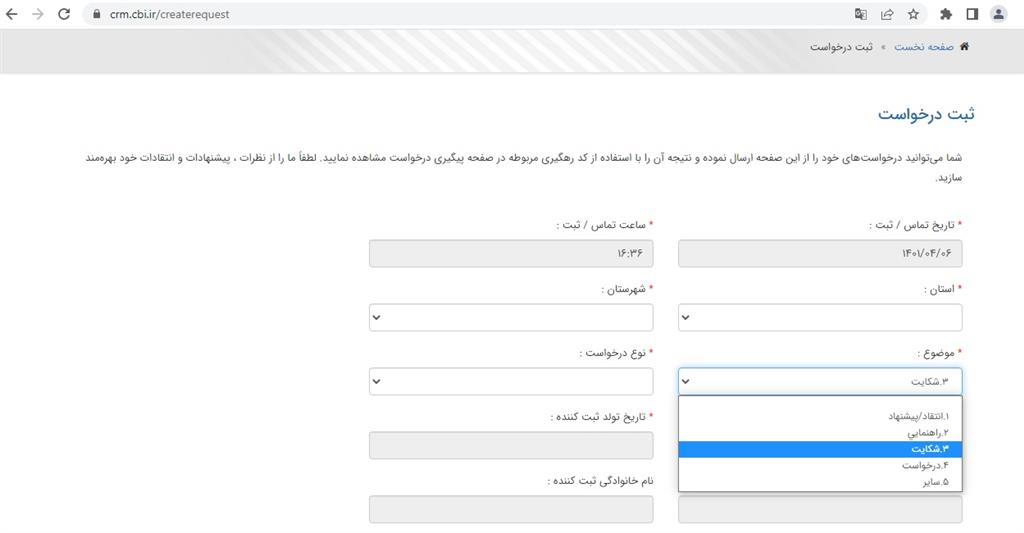Open the Extensions puzzle icon
This screenshot has width=1024, height=533.
[x=946, y=14]
